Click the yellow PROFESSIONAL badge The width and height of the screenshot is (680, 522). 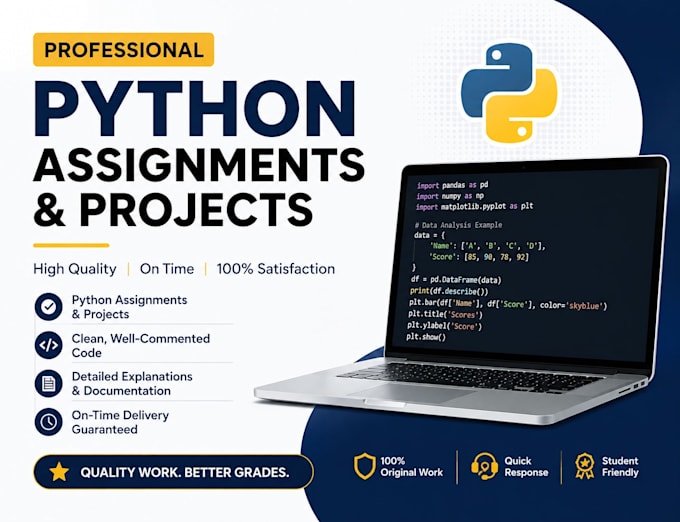(124, 49)
